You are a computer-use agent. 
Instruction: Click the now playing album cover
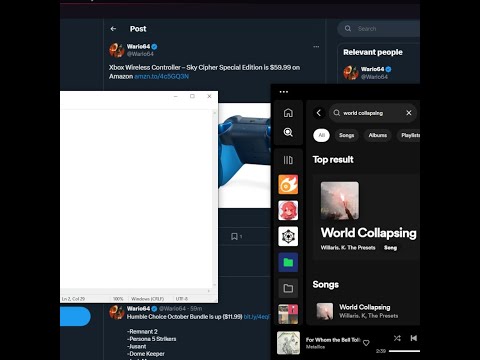tap(288, 343)
